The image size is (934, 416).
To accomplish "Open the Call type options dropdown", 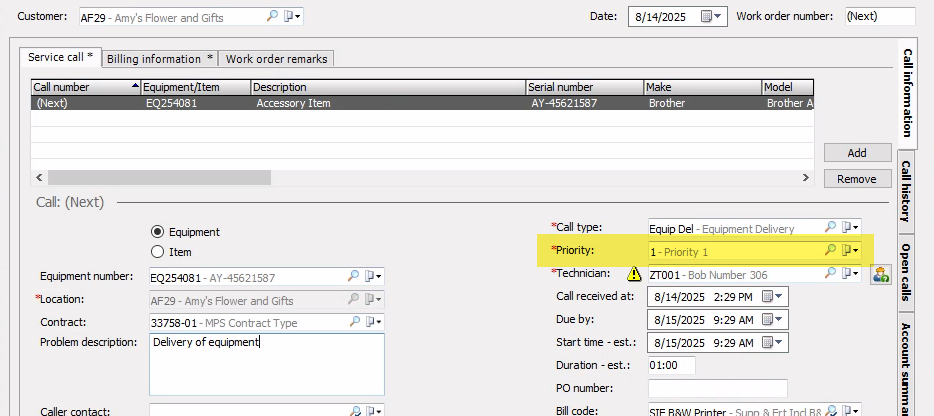I will coord(850,228).
